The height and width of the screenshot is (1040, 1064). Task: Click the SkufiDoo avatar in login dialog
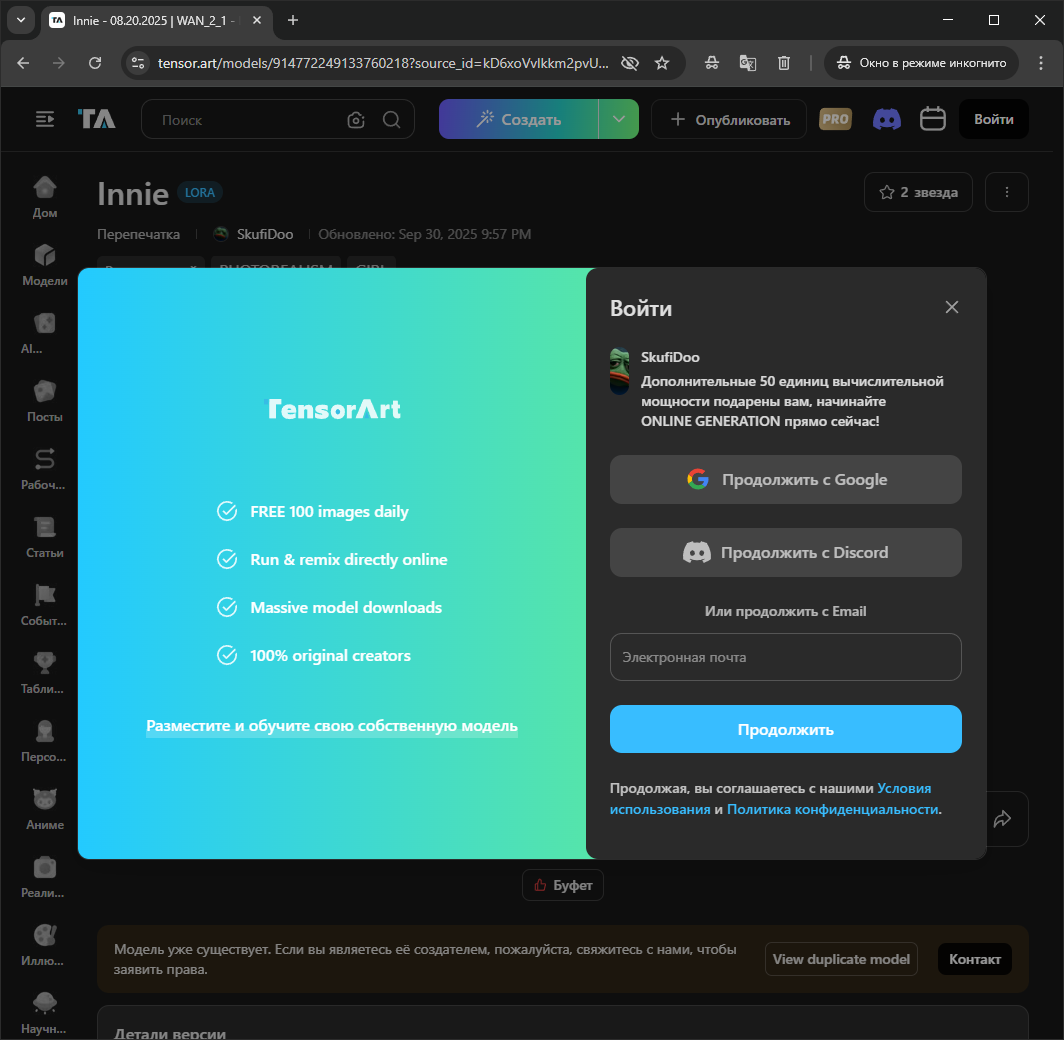[x=620, y=371]
